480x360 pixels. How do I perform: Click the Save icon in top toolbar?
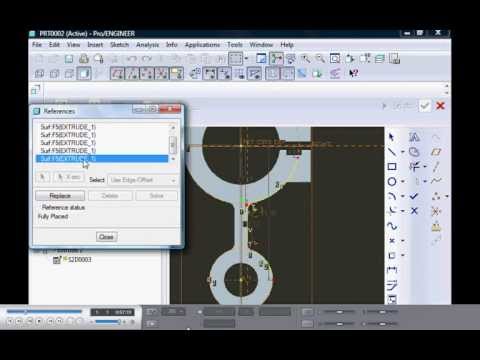[69, 59]
